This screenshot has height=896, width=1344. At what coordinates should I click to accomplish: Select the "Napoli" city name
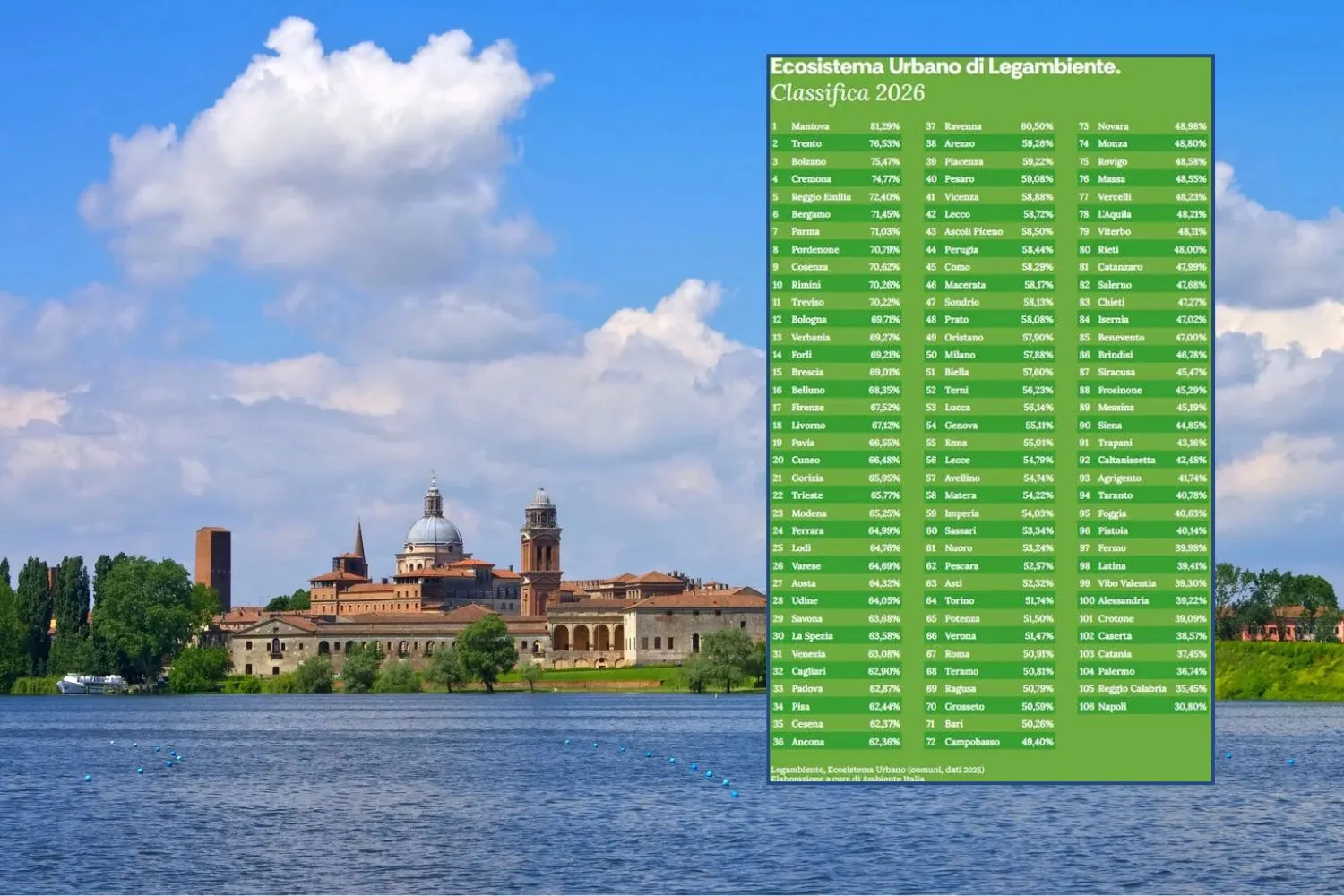(1112, 707)
